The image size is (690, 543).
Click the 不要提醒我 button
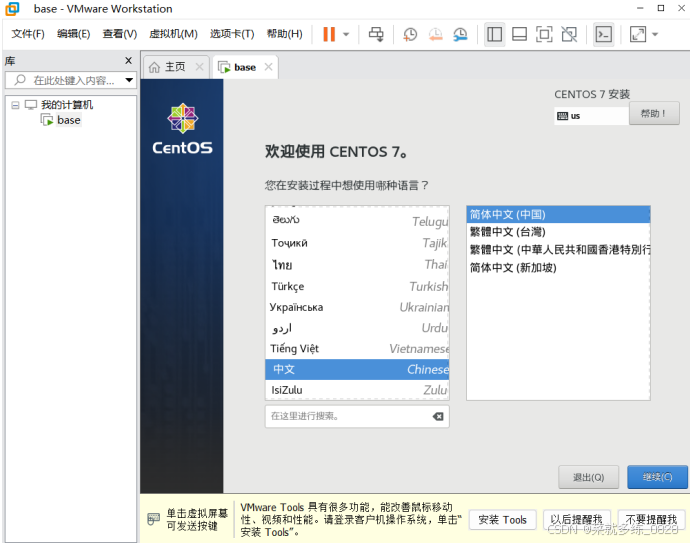point(651,520)
